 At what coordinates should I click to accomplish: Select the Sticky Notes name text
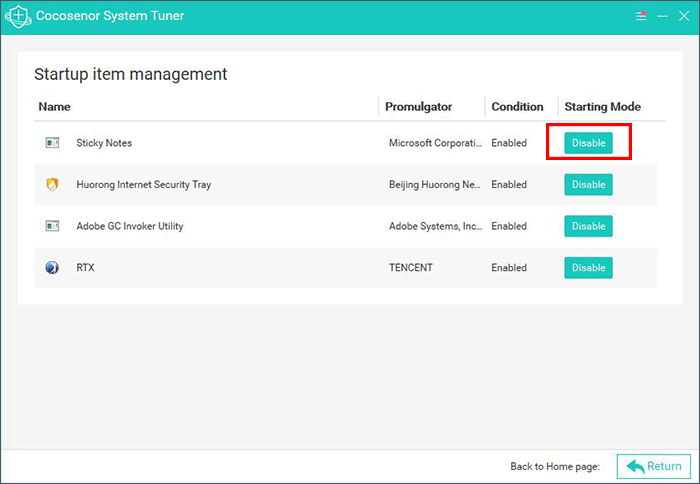pos(104,143)
